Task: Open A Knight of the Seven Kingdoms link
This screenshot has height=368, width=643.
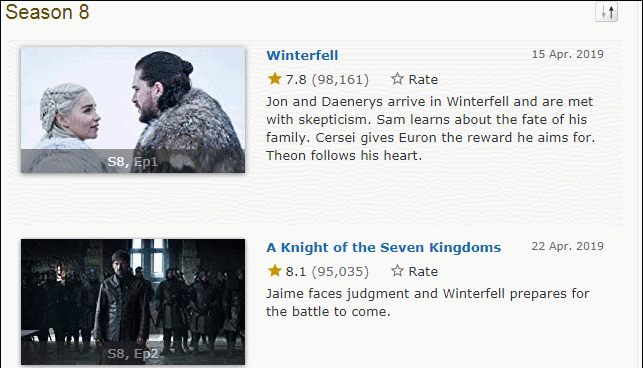Action: [x=383, y=247]
